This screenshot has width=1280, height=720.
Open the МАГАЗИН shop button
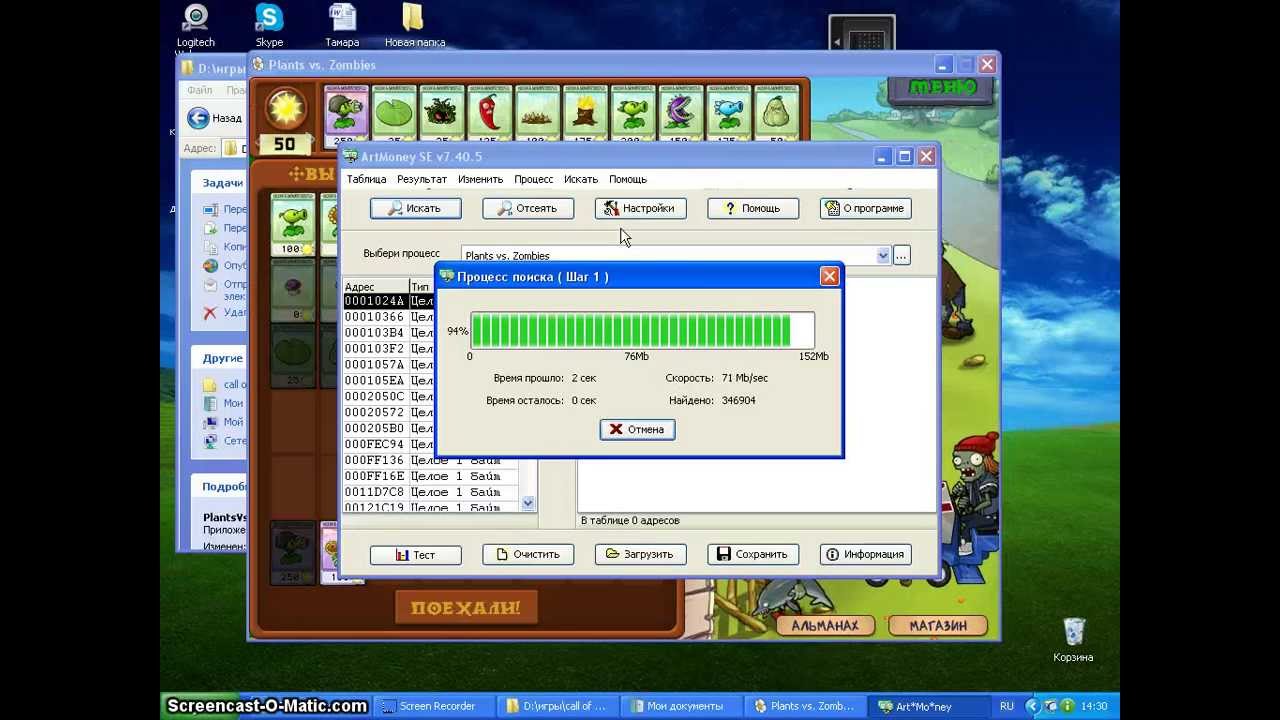[x=938, y=625]
